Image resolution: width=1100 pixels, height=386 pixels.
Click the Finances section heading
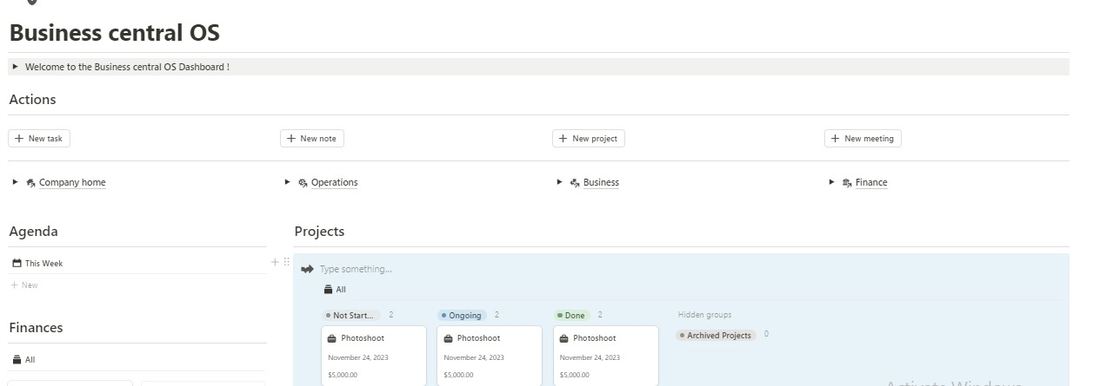click(x=36, y=327)
